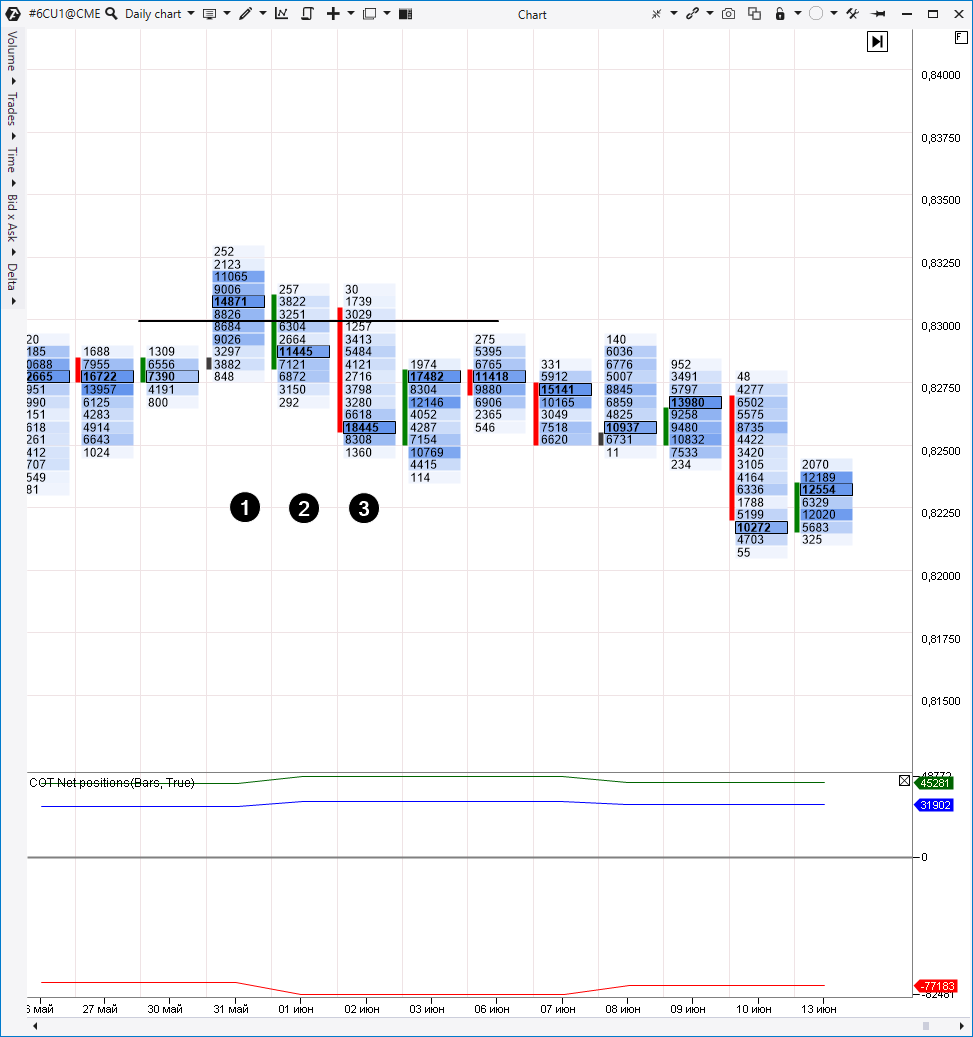The height and width of the screenshot is (1037, 973).
Task: Open chart settings tools icon
Action: [x=852, y=14]
